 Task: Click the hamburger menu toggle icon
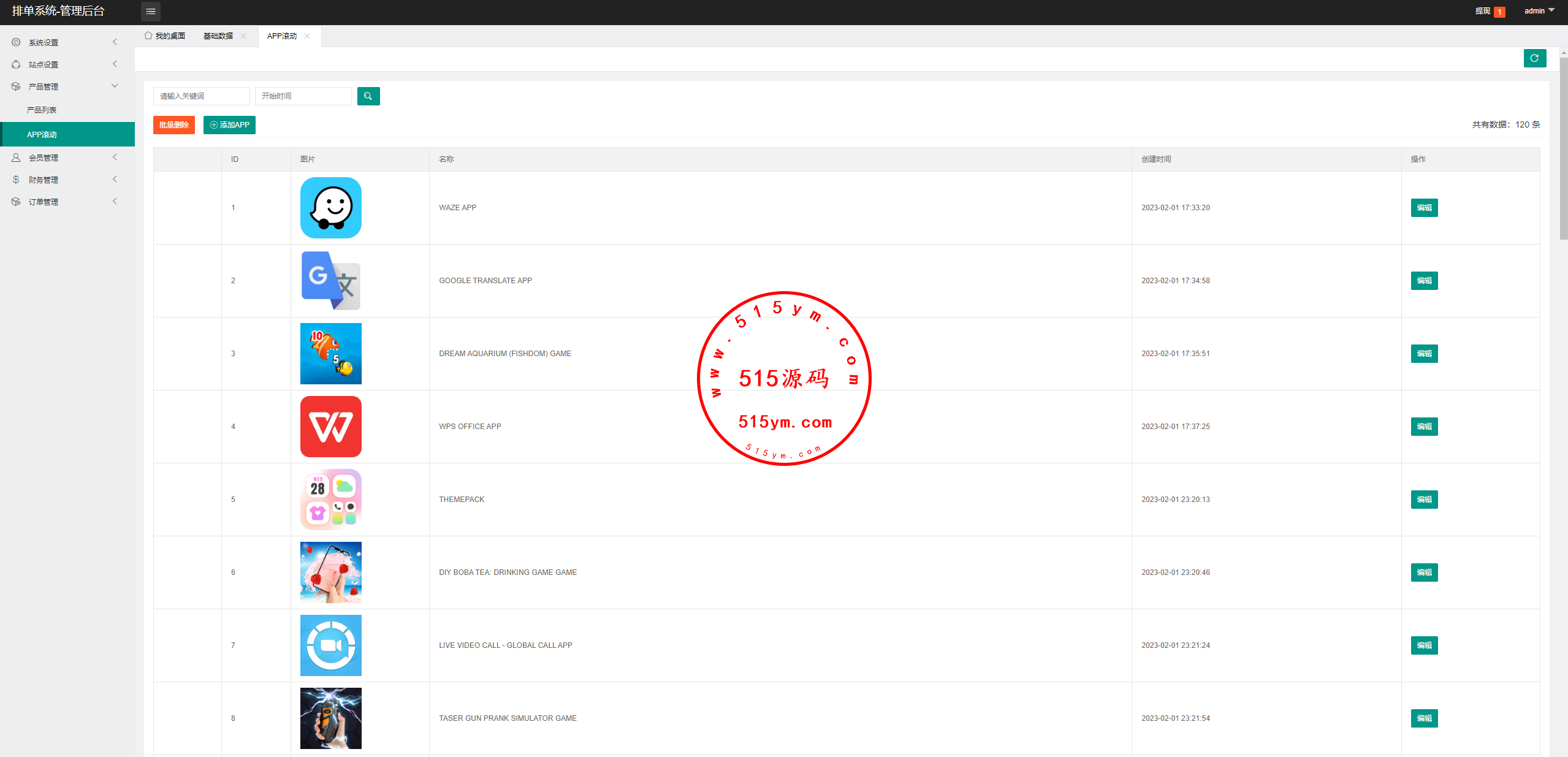click(150, 11)
